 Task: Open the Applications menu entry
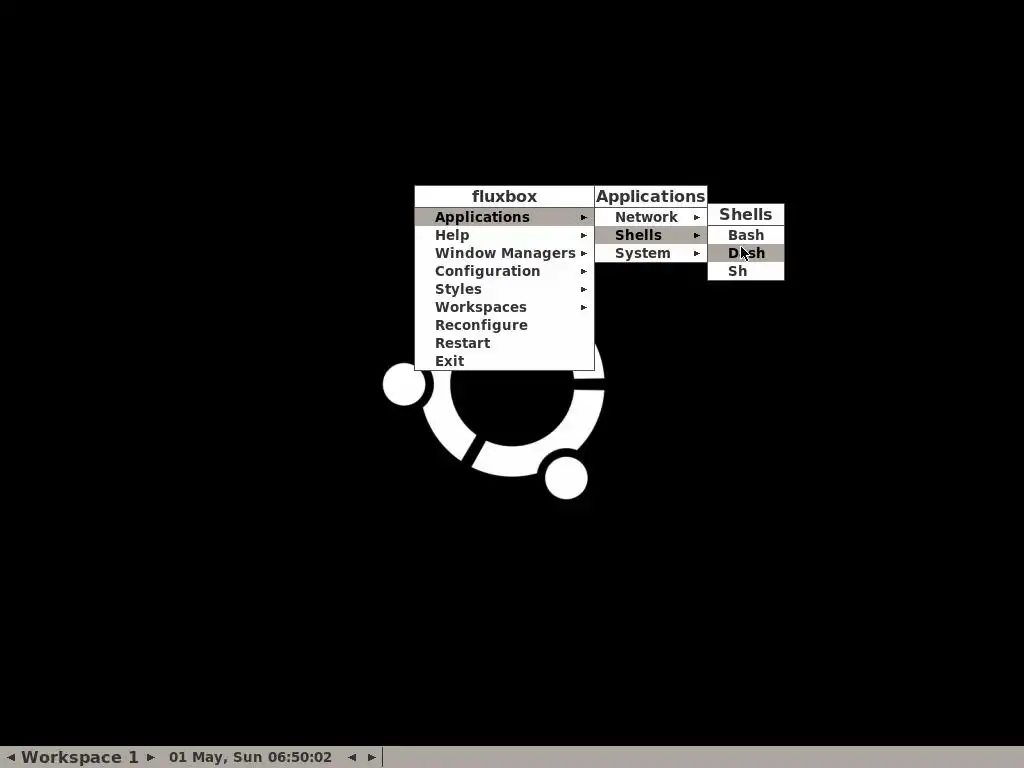pos(504,217)
